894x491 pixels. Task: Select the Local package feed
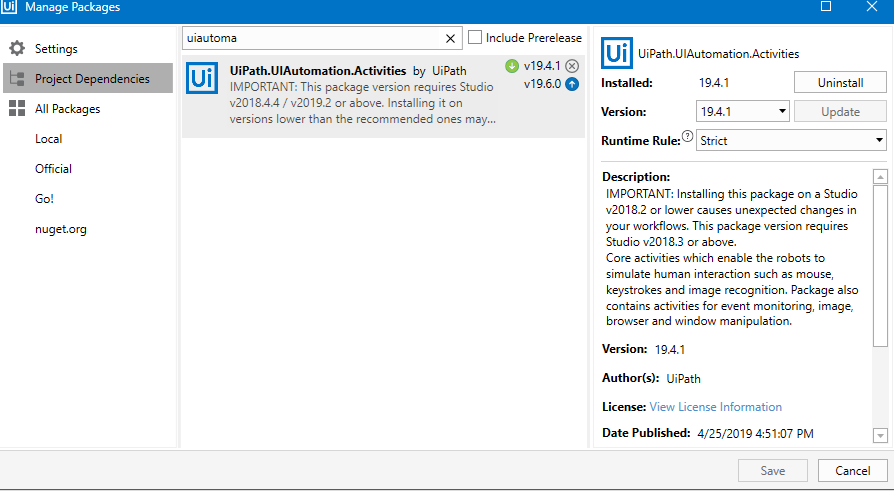48,139
